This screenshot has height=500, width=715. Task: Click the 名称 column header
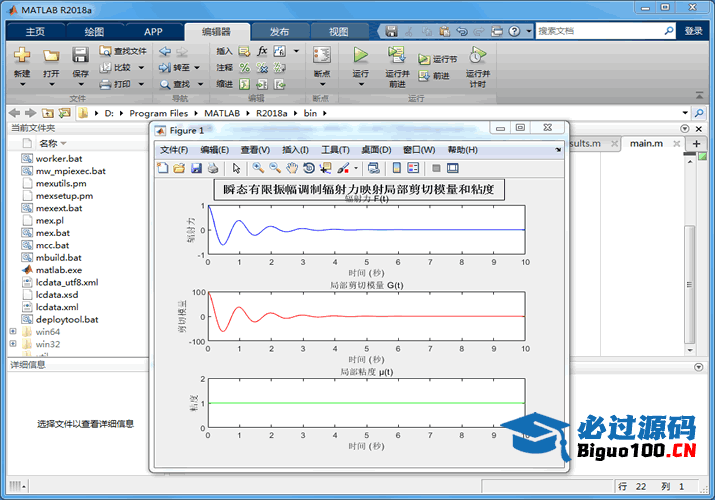48,144
